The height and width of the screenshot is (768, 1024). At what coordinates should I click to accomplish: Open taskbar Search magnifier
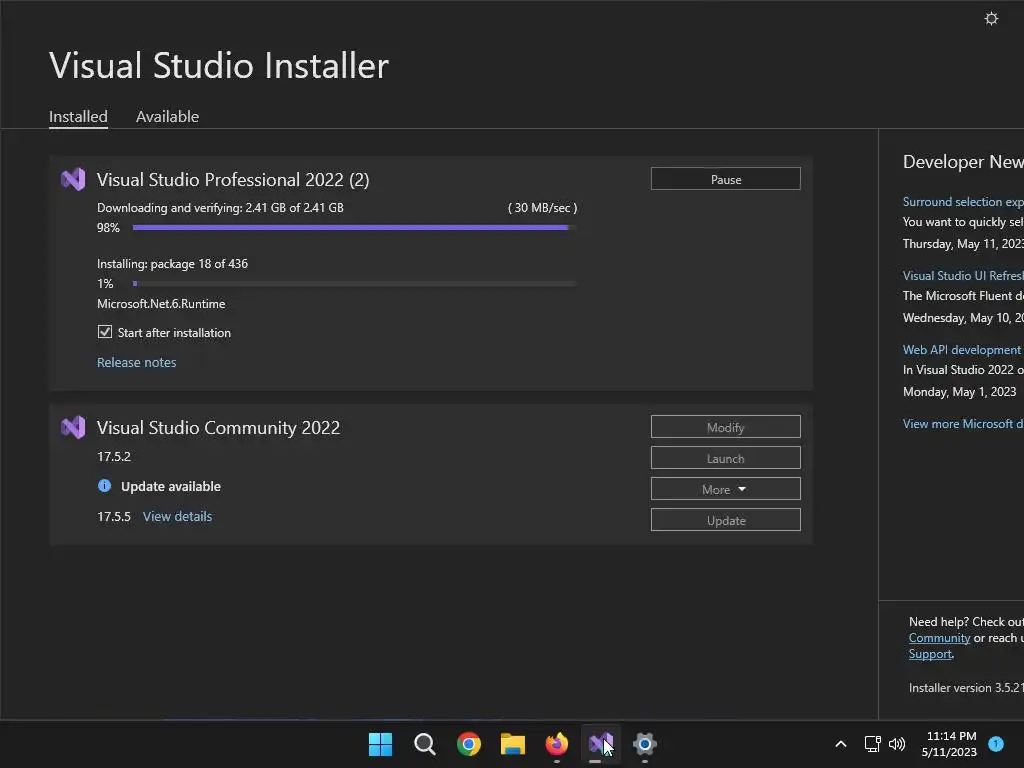click(x=424, y=744)
